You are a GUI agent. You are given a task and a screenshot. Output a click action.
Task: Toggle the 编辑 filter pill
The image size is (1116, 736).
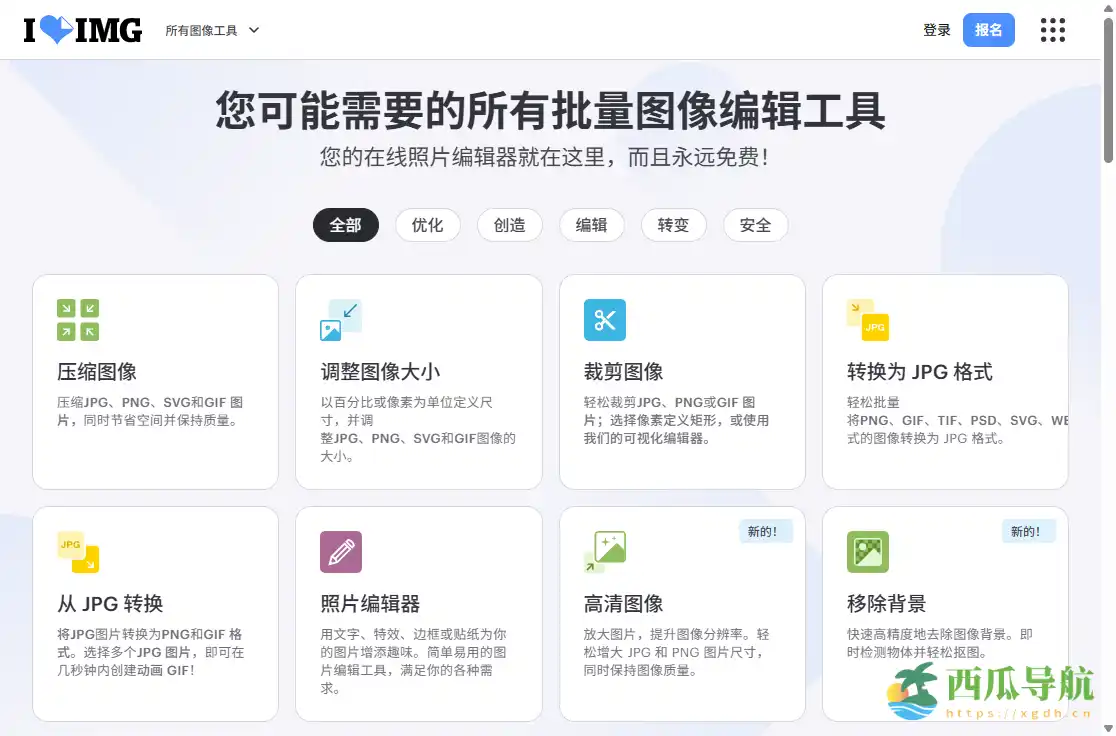click(592, 225)
